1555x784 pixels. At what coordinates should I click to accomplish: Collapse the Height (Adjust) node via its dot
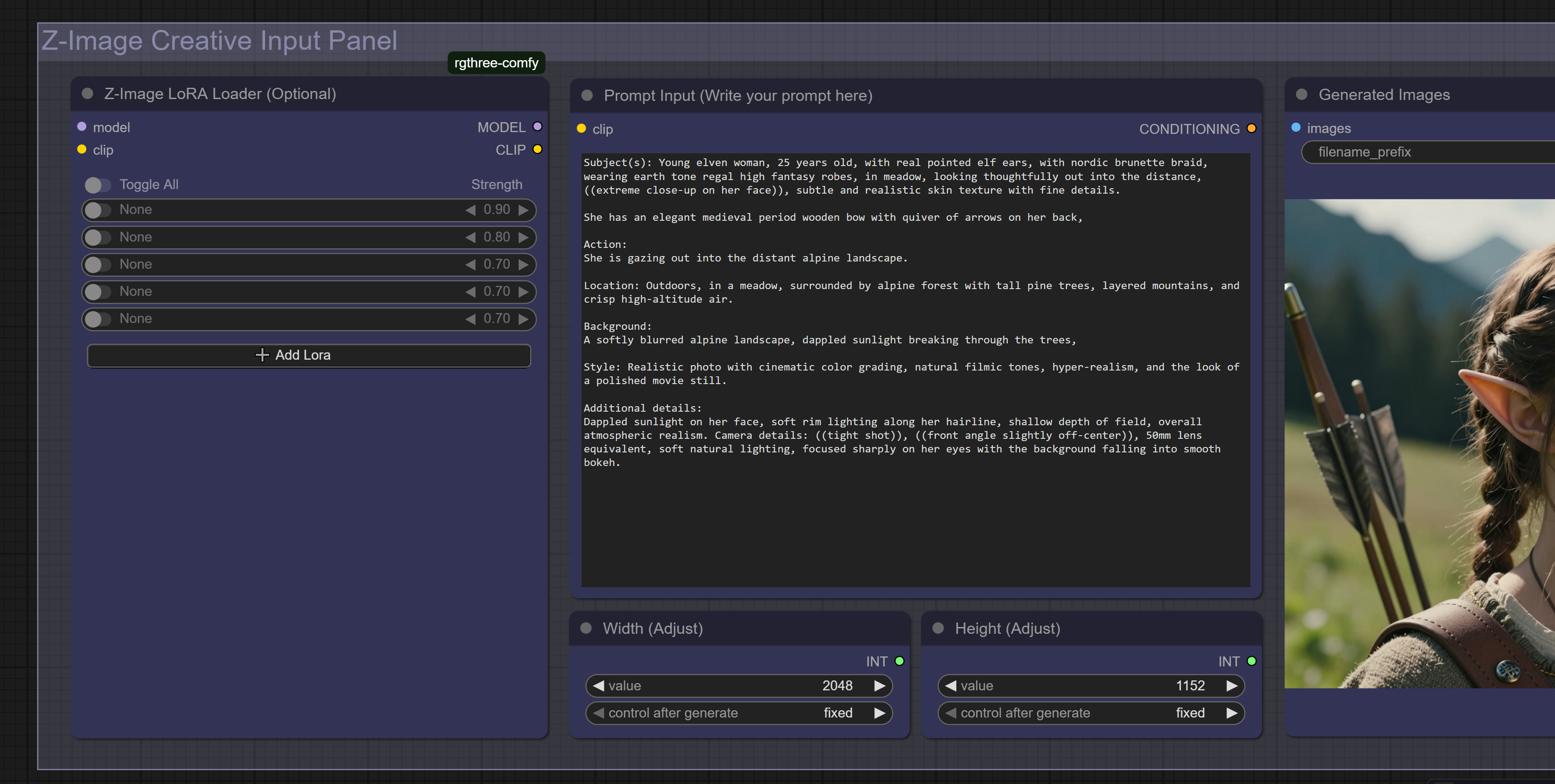(x=938, y=627)
